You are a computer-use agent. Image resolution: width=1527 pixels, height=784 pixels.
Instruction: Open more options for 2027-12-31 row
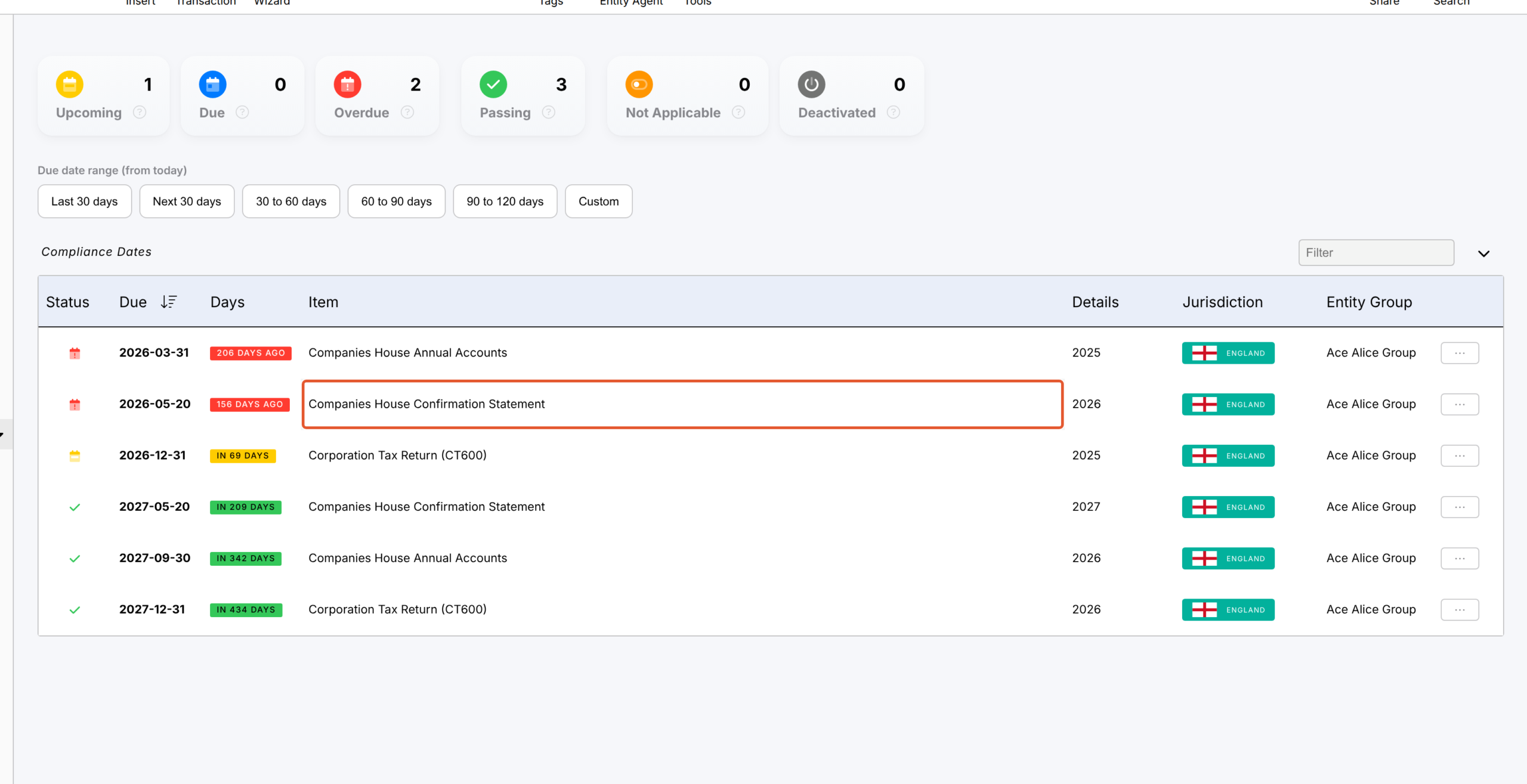(1460, 609)
